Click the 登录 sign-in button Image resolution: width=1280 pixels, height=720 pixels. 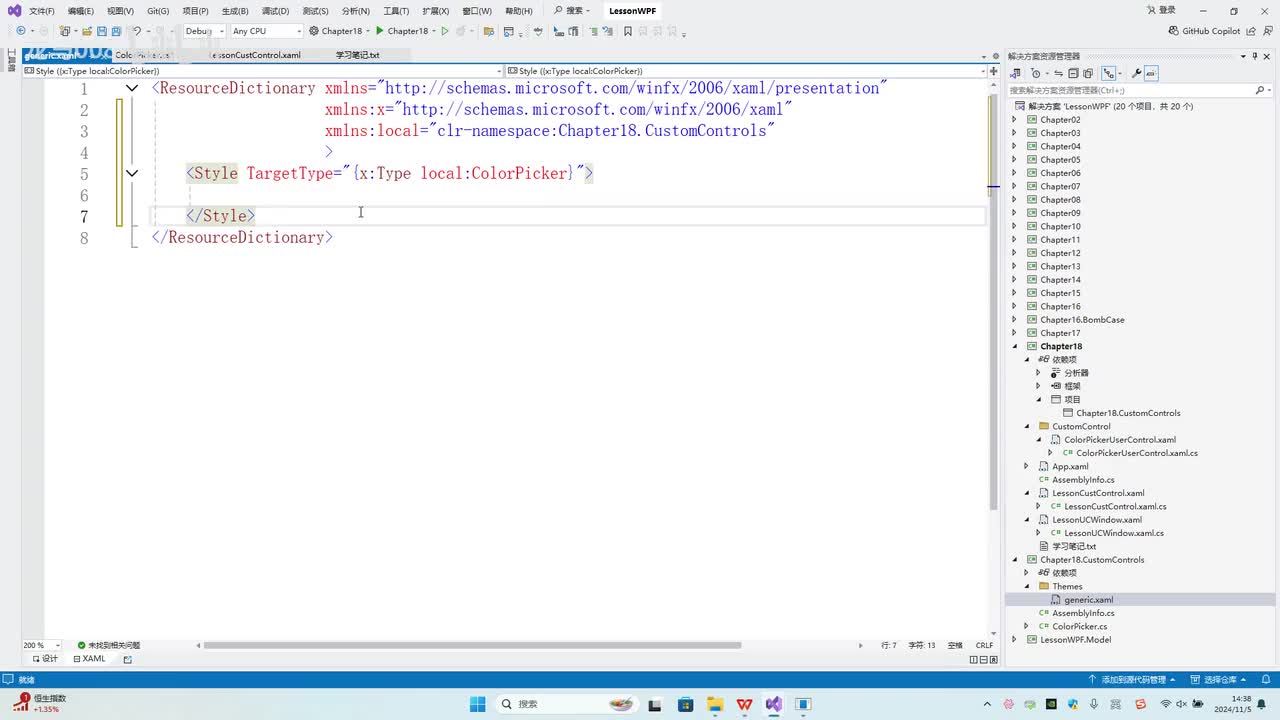[1161, 10]
